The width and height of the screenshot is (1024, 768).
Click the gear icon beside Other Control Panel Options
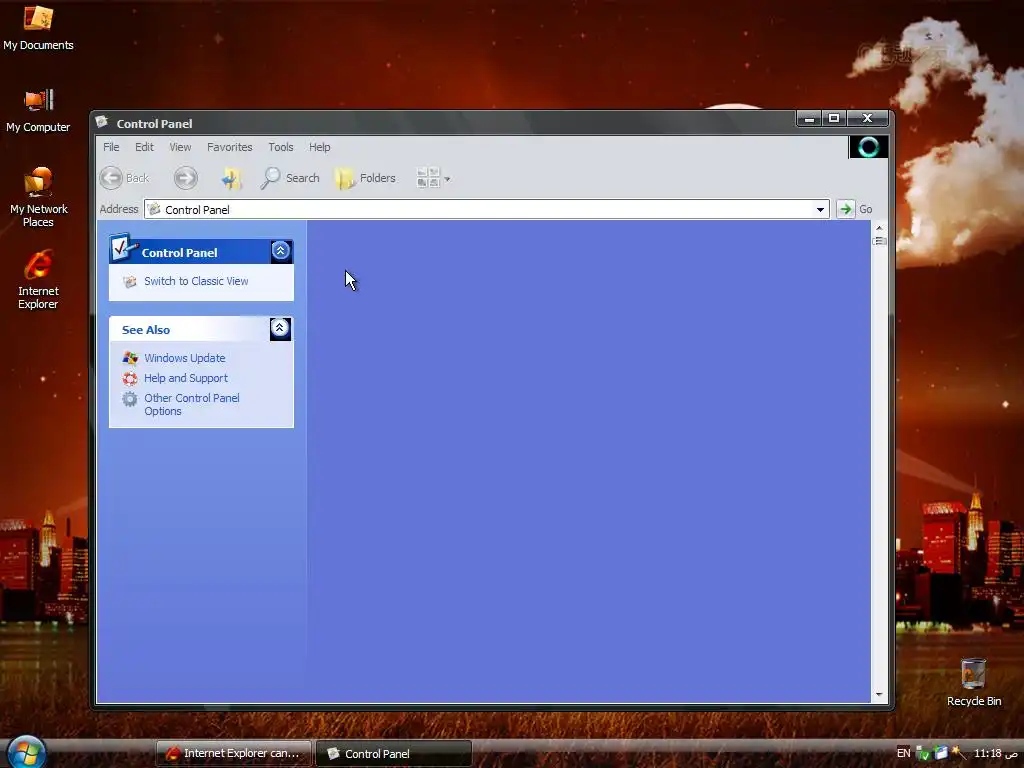pos(130,398)
